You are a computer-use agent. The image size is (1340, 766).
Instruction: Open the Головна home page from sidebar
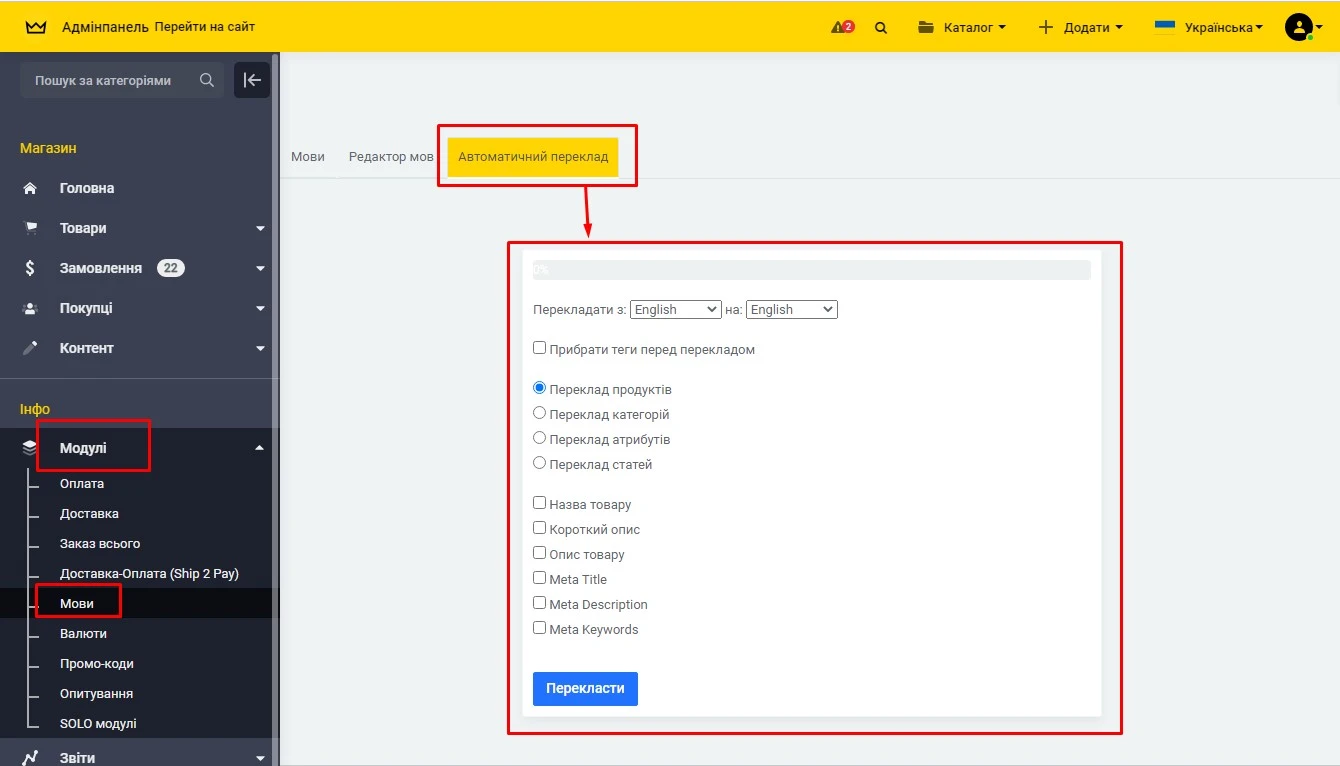point(30,187)
